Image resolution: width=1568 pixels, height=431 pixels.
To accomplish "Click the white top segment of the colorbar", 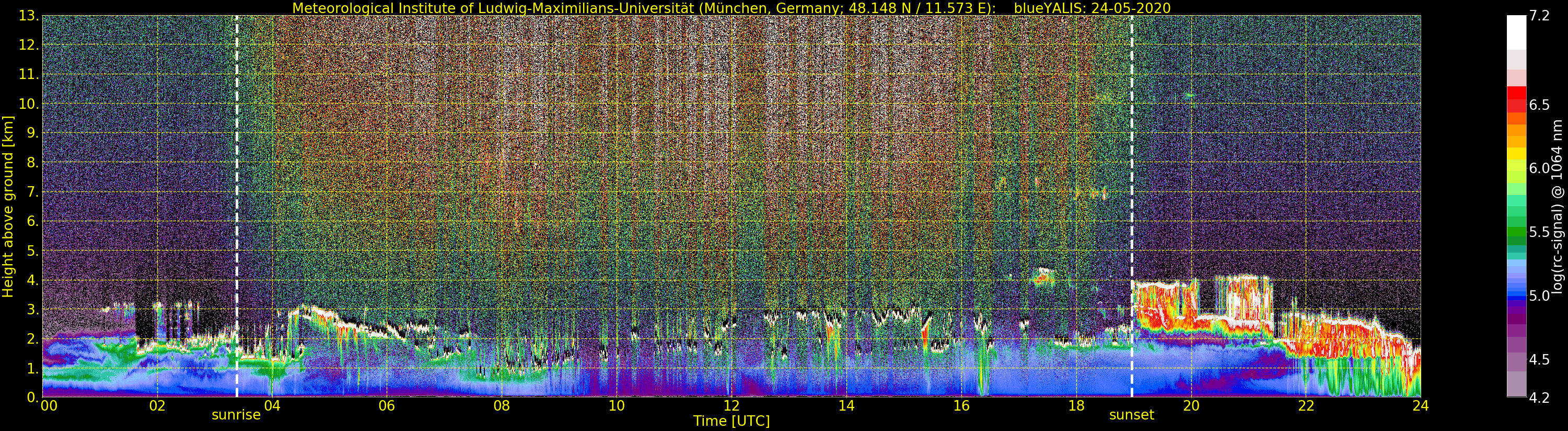I will [x=1516, y=32].
